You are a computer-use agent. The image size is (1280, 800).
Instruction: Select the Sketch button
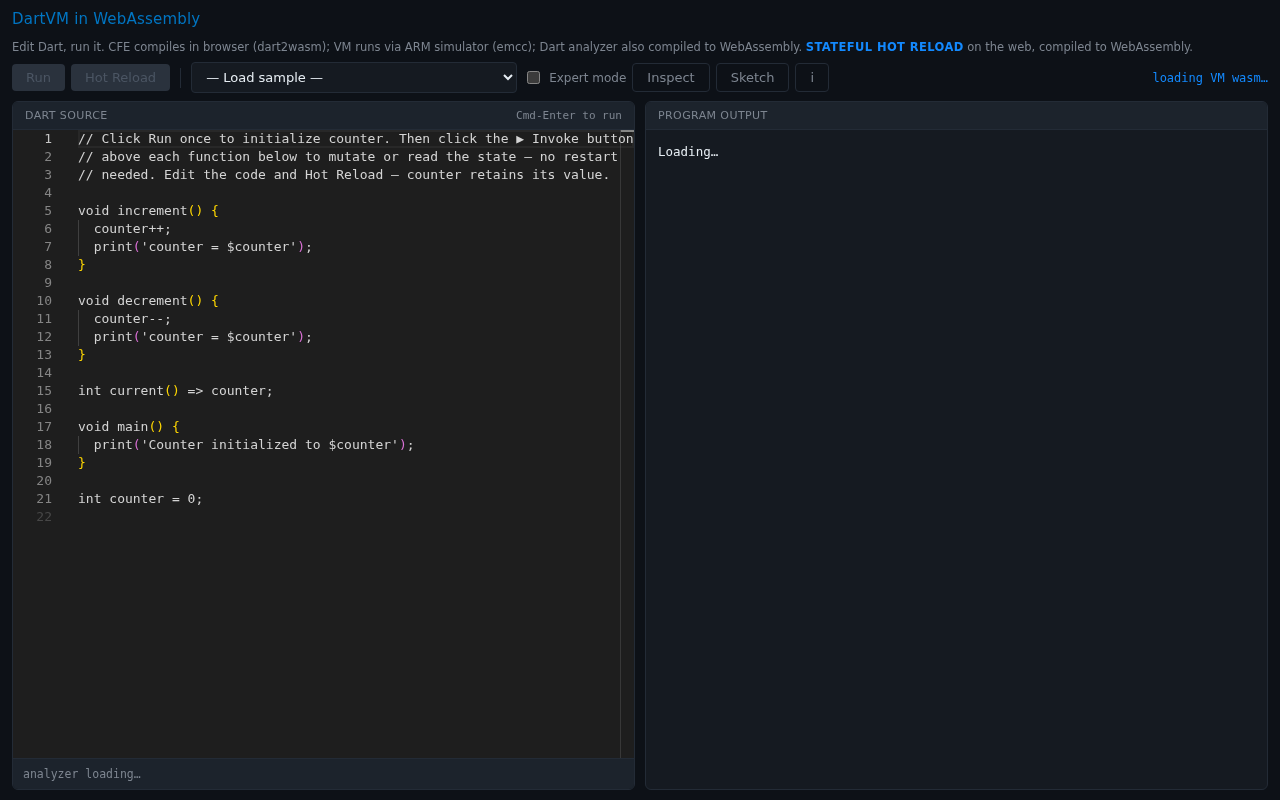tap(752, 78)
